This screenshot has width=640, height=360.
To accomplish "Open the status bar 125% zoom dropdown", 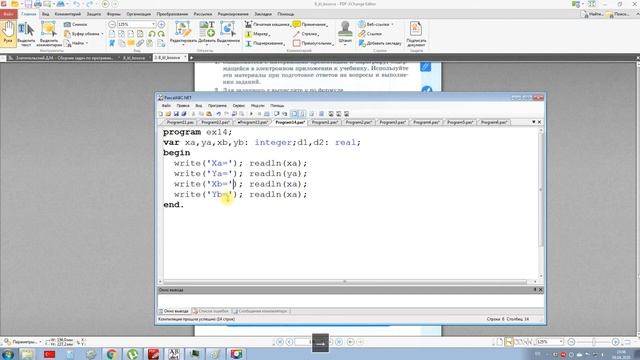I will (549, 342).
